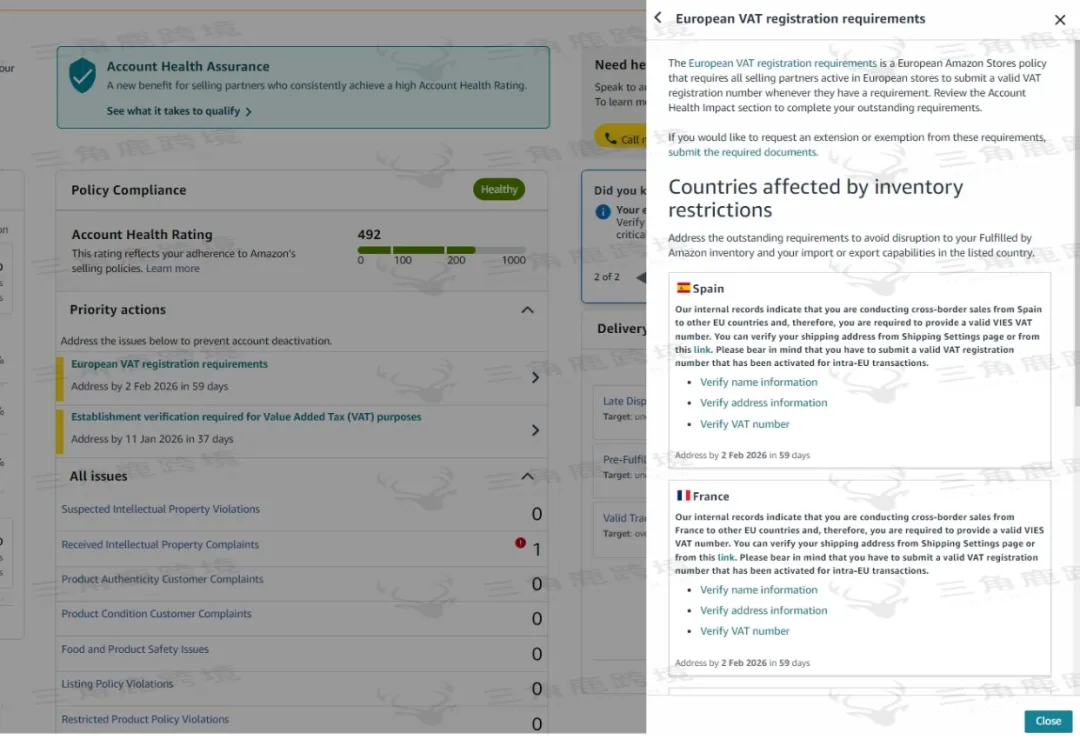
Task: Click the Spain country heading
Action: click(x=708, y=289)
